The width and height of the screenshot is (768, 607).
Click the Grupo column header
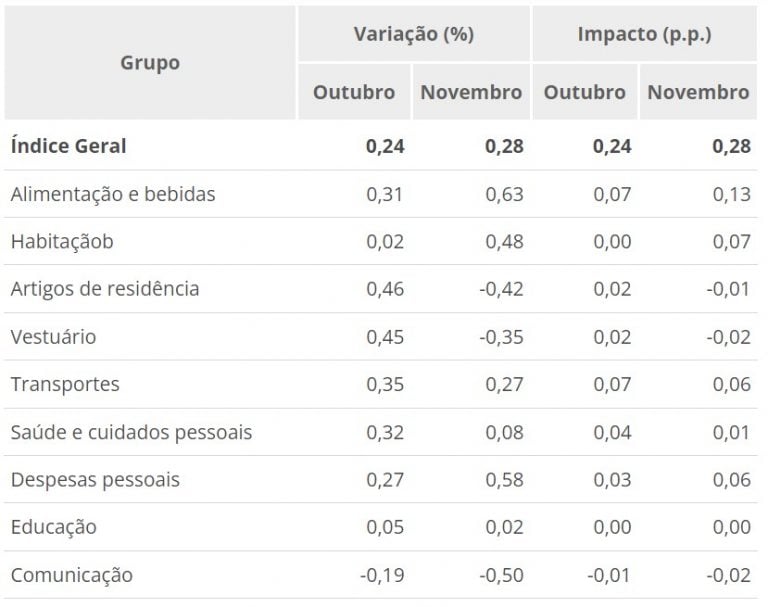[150, 63]
